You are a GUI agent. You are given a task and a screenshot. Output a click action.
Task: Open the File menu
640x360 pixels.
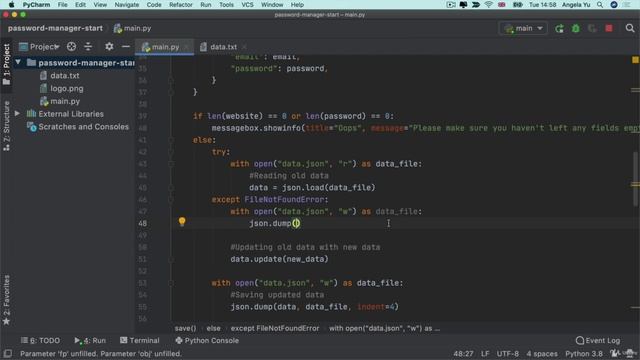click(x=62, y=5)
